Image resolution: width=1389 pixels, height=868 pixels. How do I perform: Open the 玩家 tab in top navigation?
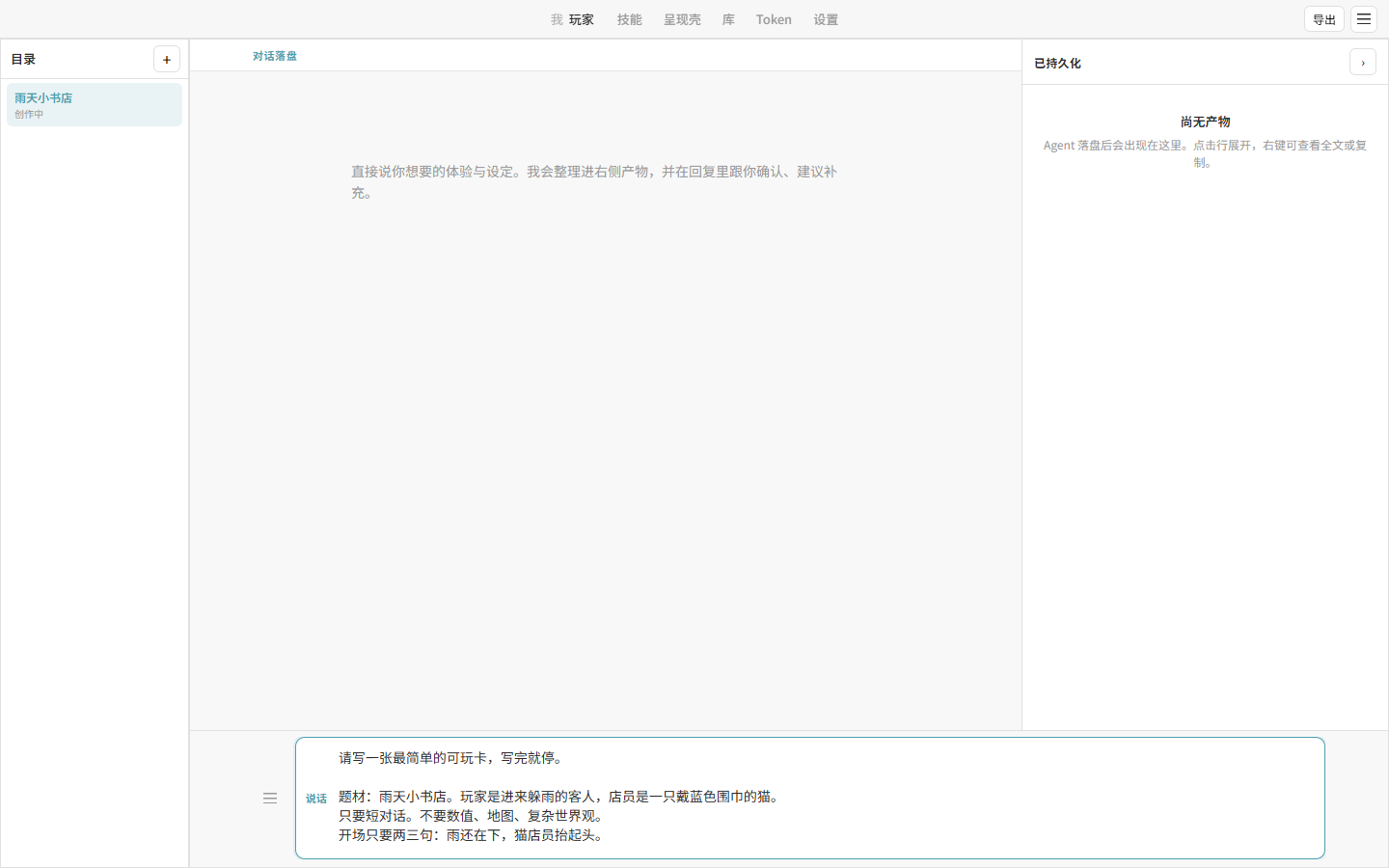582,19
